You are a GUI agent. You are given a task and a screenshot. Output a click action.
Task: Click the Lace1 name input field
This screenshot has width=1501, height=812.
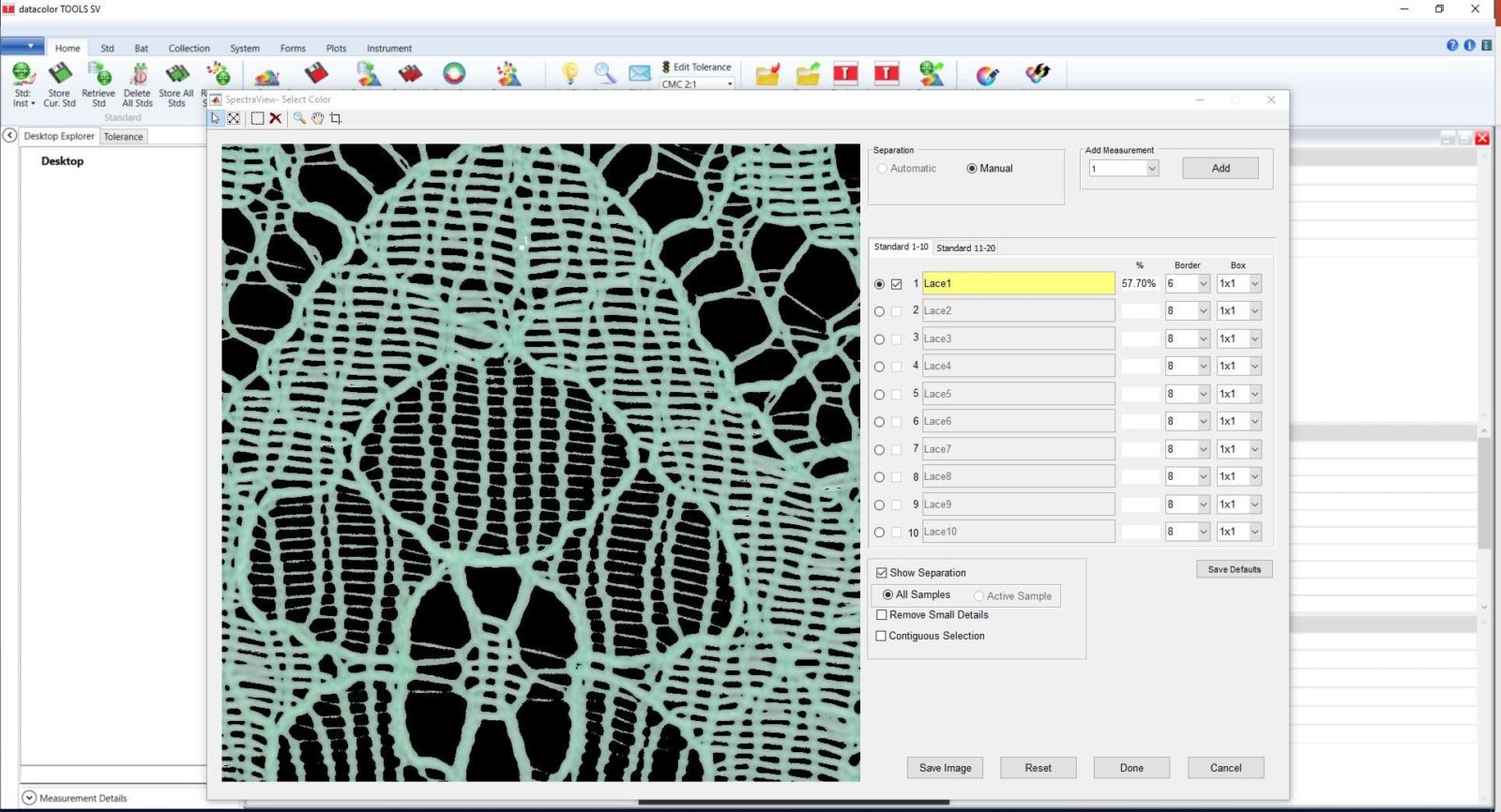pos(1018,283)
